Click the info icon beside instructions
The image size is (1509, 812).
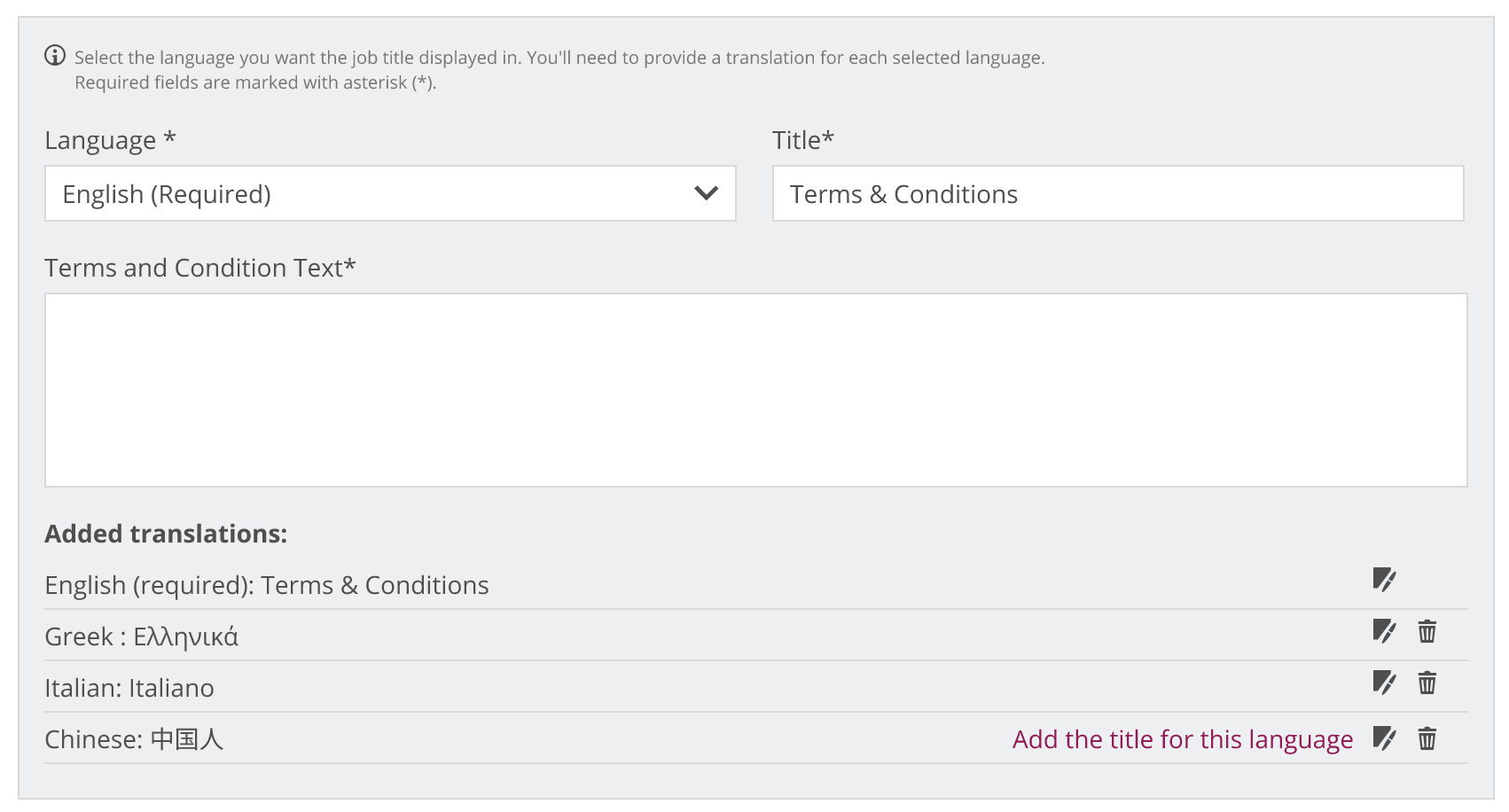[55, 56]
